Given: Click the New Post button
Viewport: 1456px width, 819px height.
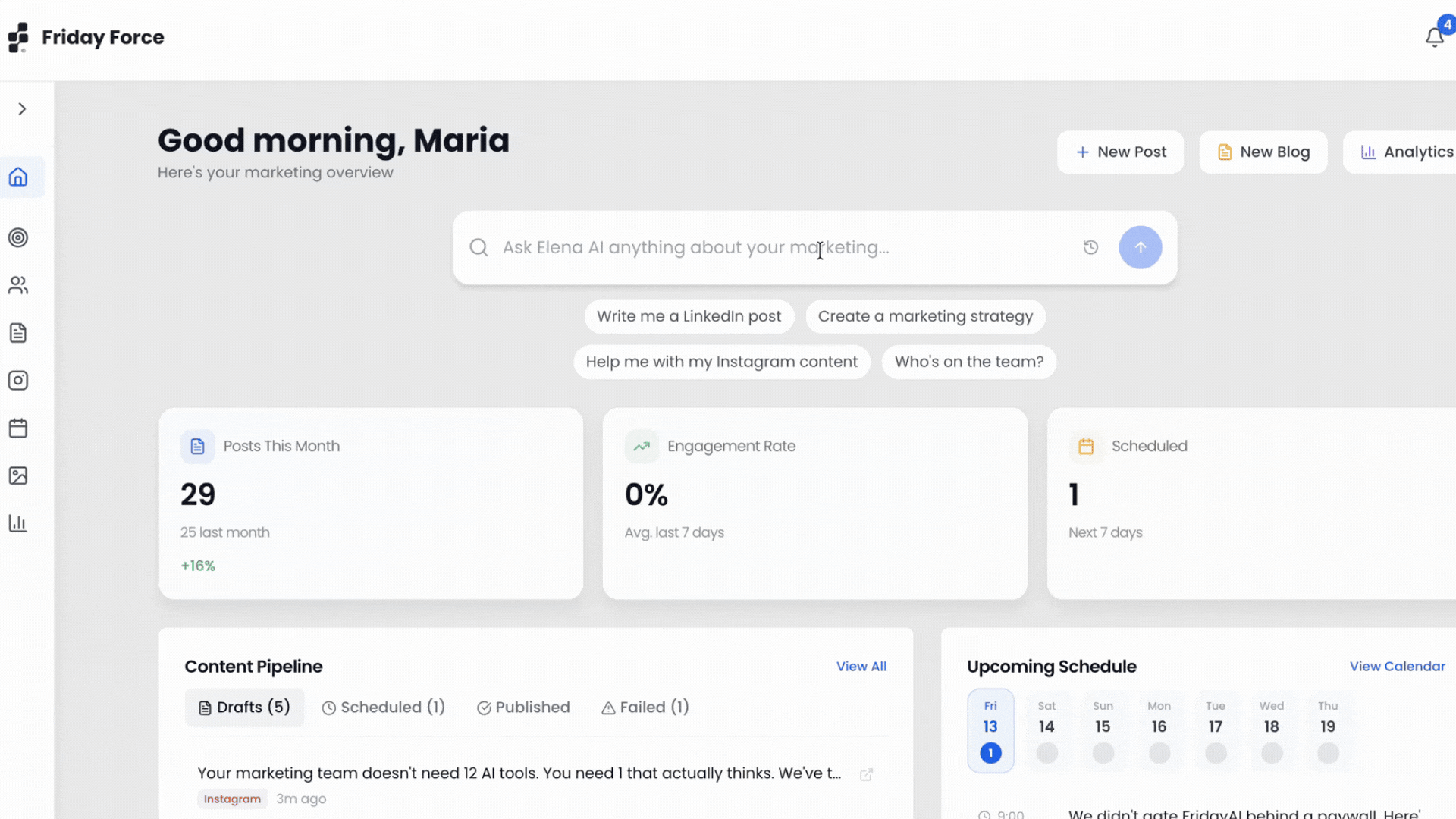Looking at the screenshot, I should 1120,152.
